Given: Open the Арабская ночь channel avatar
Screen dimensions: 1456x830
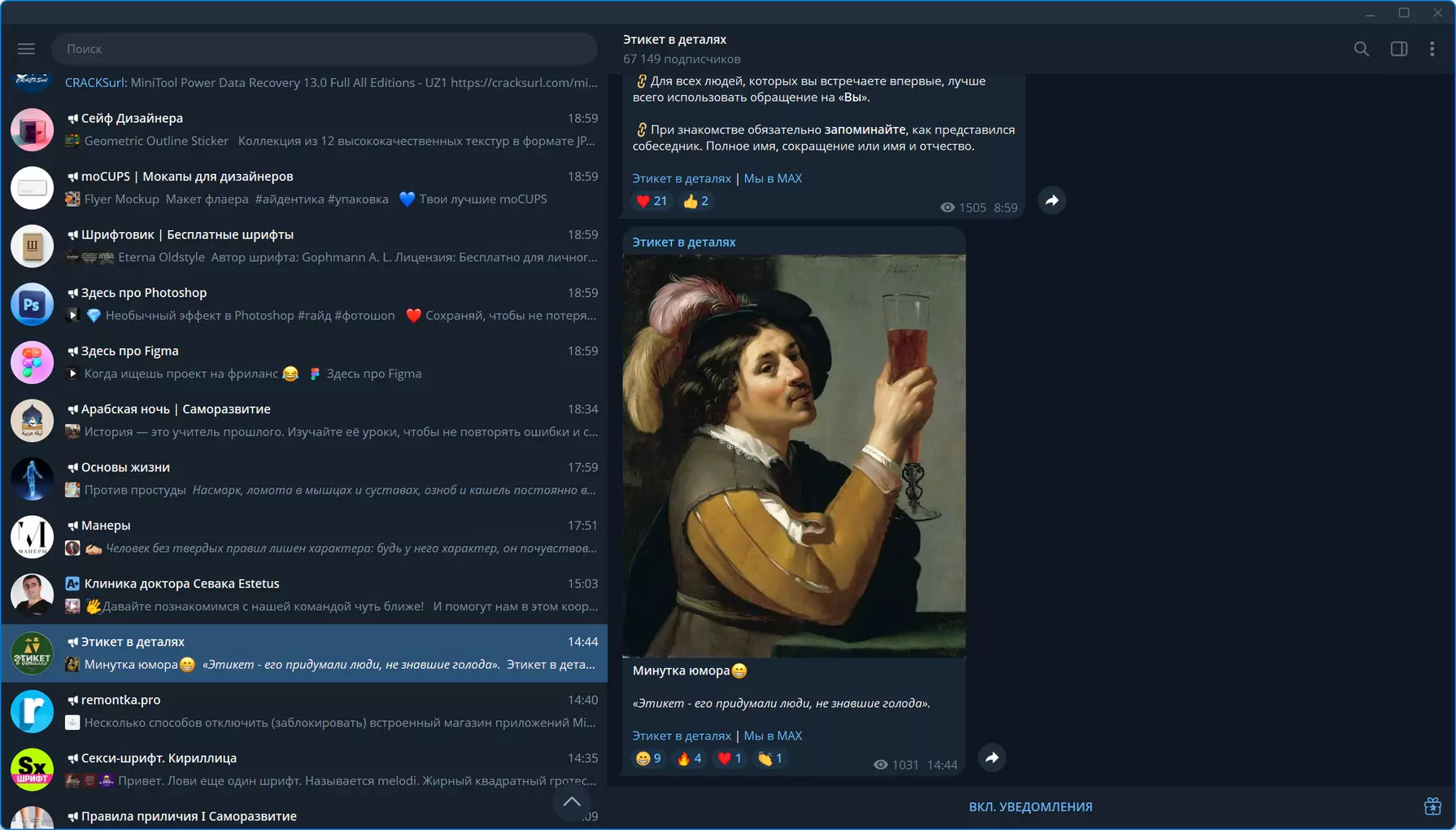Looking at the screenshot, I should 32,421.
